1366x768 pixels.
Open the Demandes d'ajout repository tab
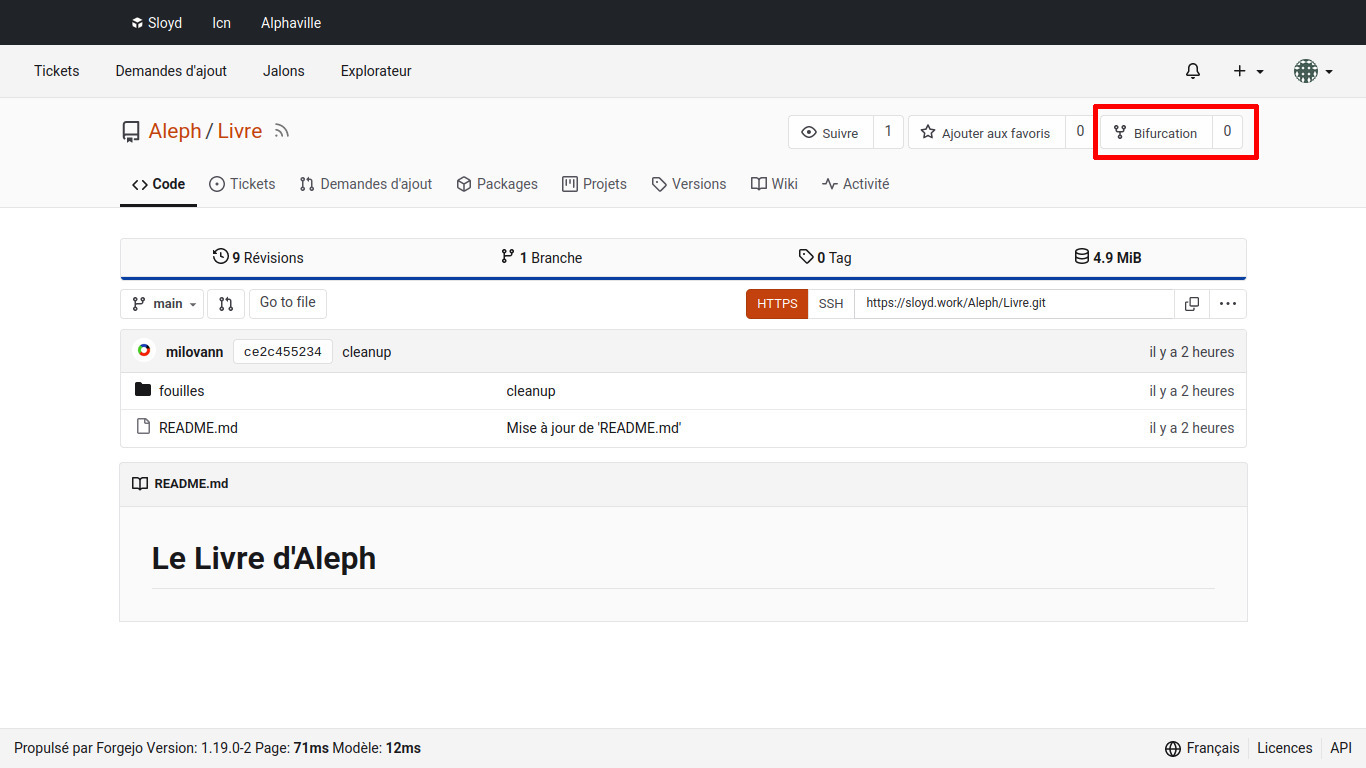coord(366,184)
